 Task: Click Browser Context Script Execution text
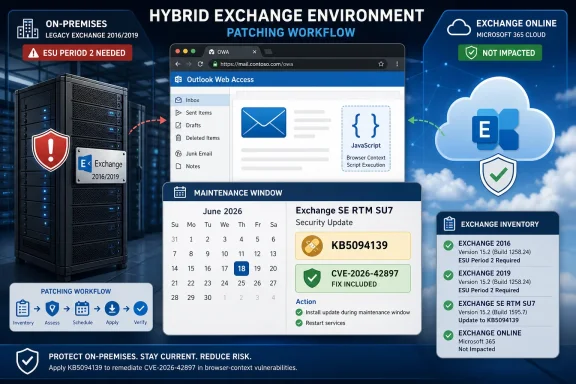click(x=366, y=161)
